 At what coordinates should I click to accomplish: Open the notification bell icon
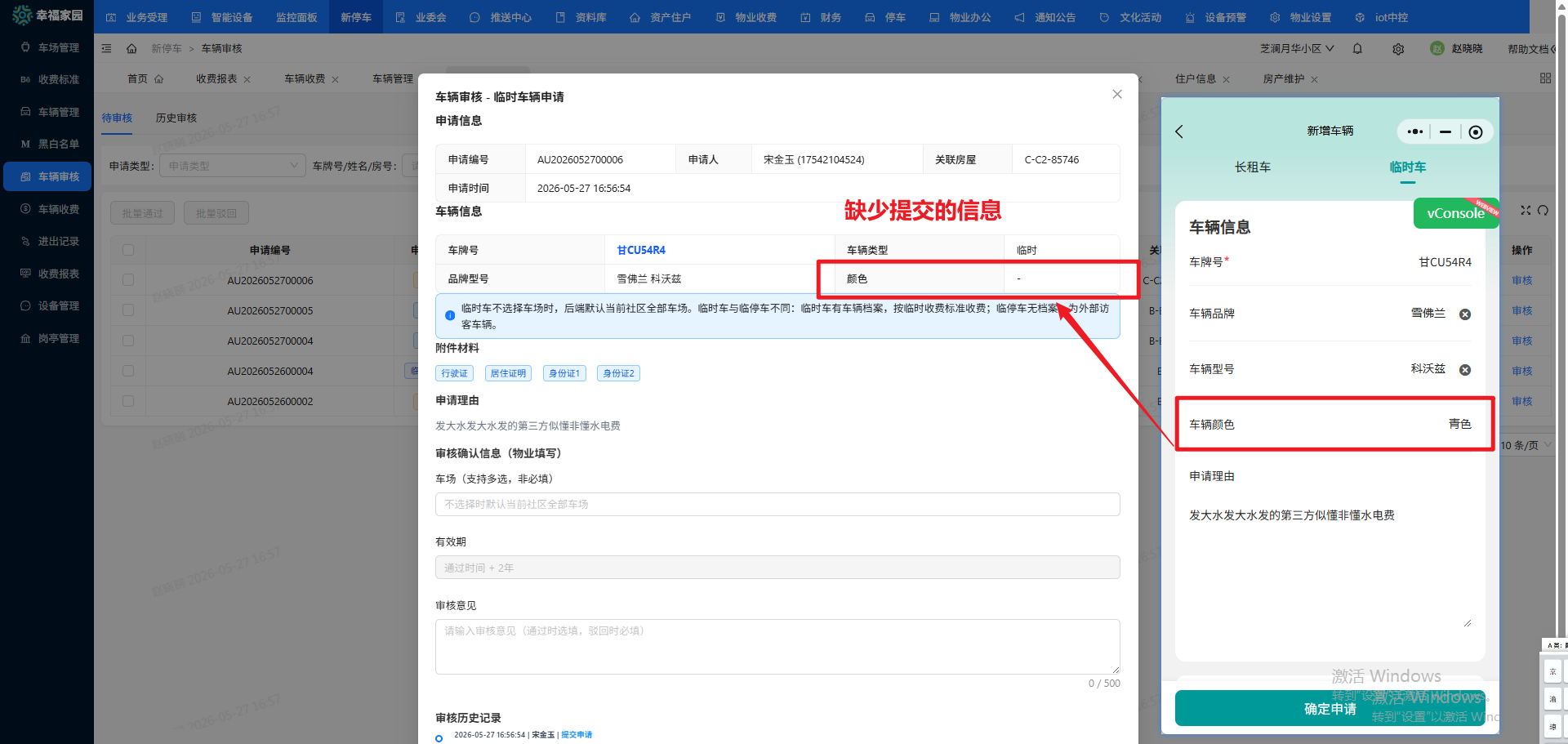(x=1357, y=49)
